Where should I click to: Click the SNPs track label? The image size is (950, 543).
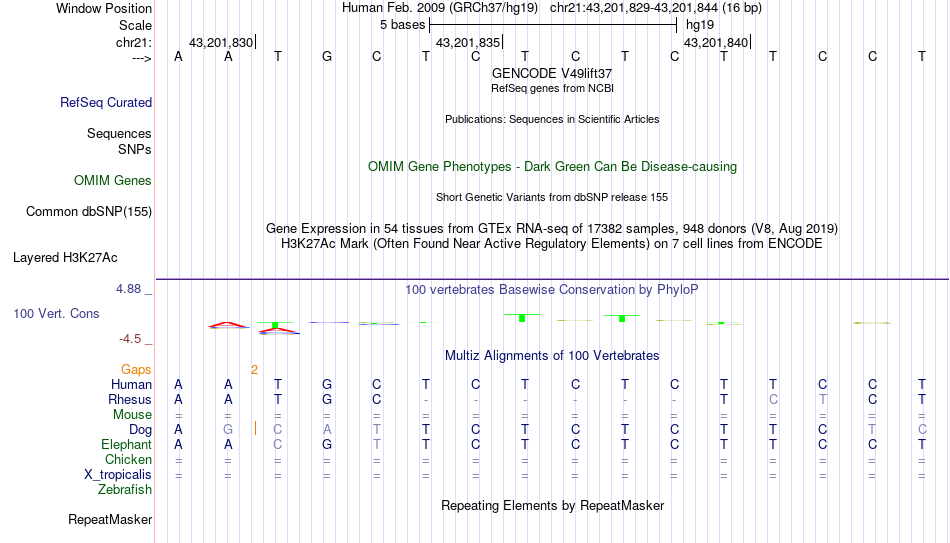click(x=135, y=149)
